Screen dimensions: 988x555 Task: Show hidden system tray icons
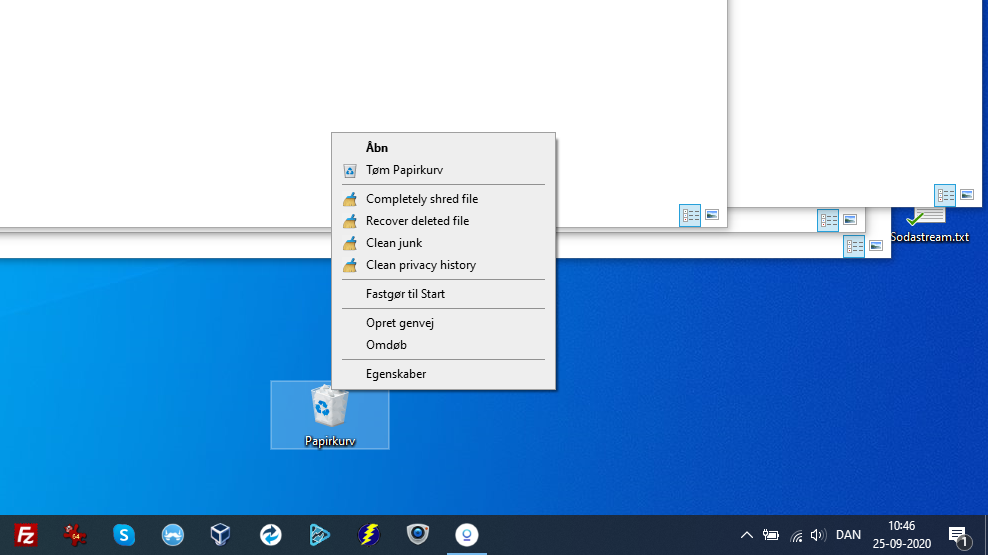tap(746, 535)
